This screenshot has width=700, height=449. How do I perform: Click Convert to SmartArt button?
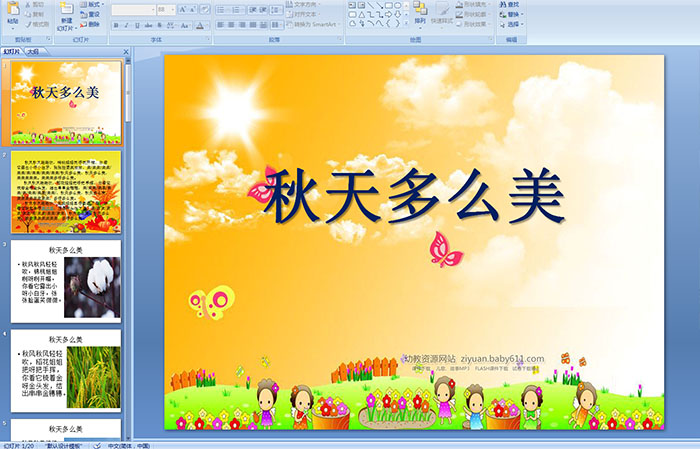point(313,25)
